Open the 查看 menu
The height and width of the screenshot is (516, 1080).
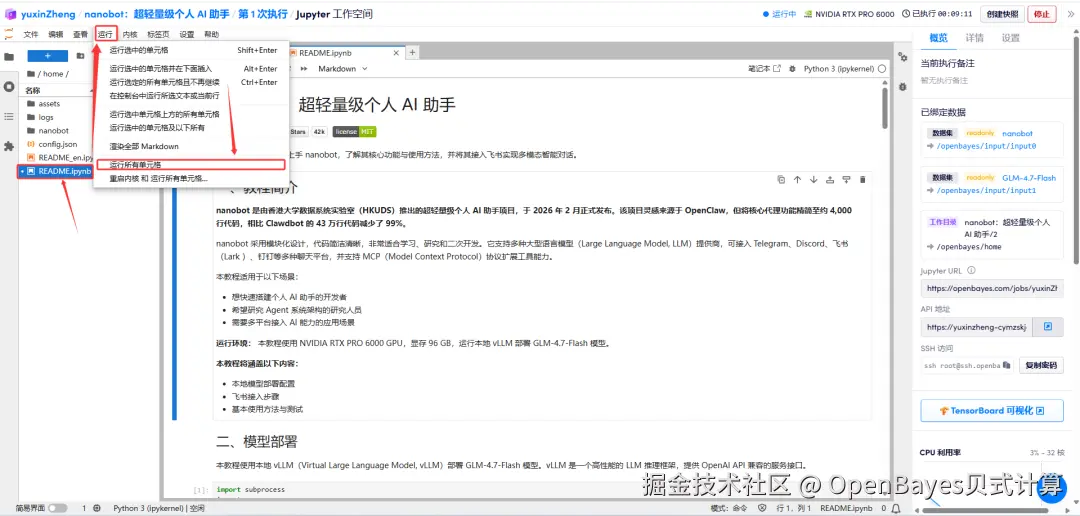[81, 34]
